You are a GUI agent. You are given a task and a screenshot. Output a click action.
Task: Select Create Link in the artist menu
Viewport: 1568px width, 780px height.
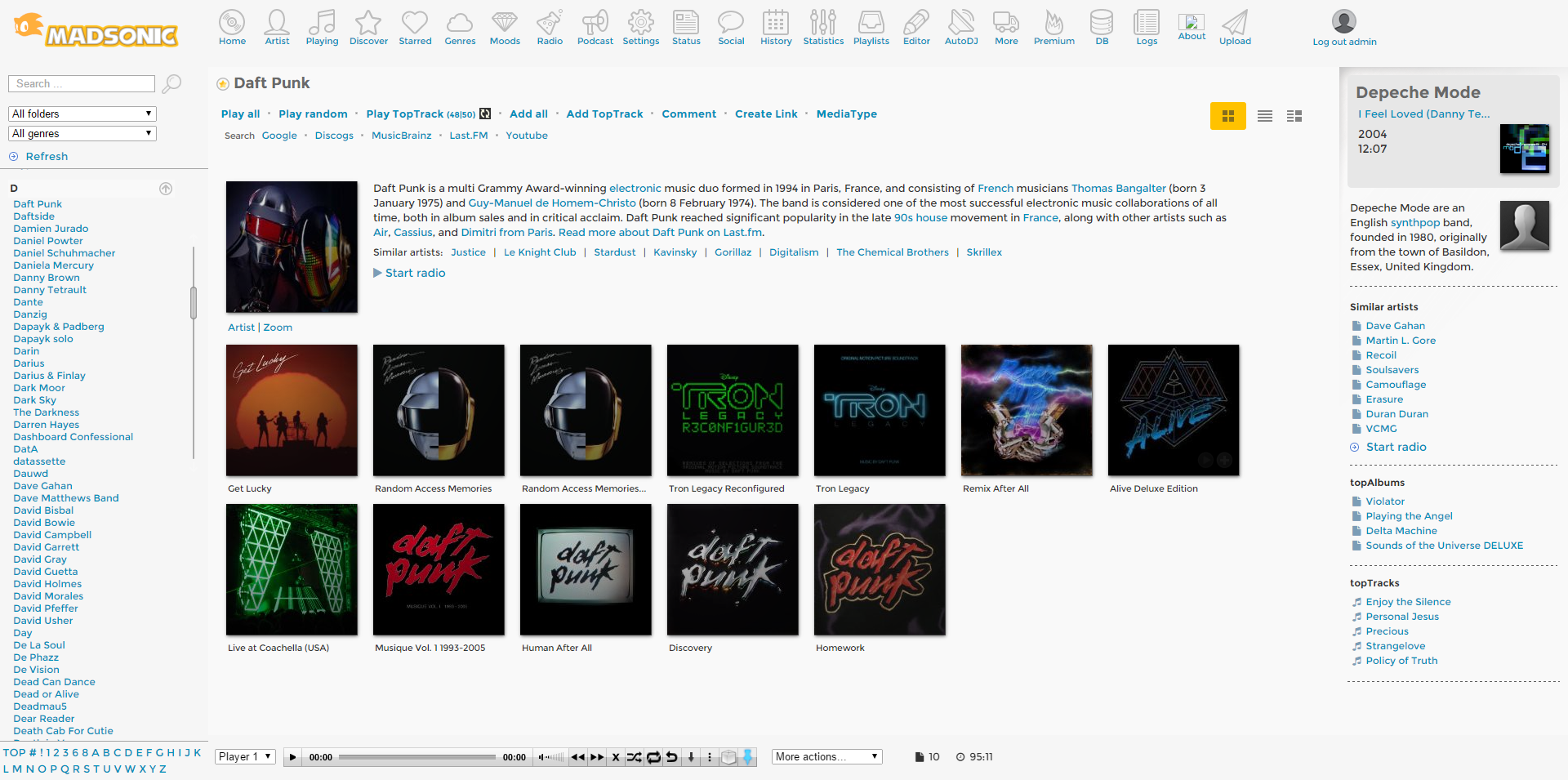click(x=765, y=114)
